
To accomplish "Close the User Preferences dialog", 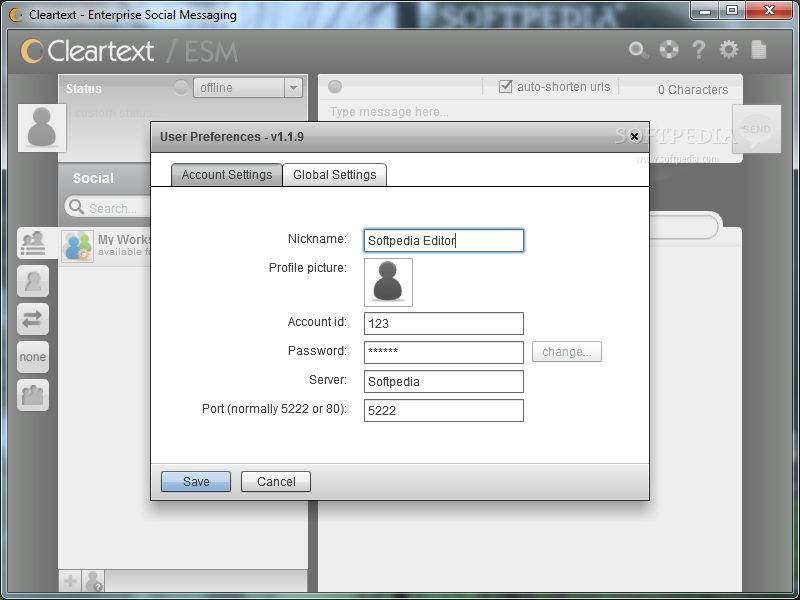I will point(634,136).
